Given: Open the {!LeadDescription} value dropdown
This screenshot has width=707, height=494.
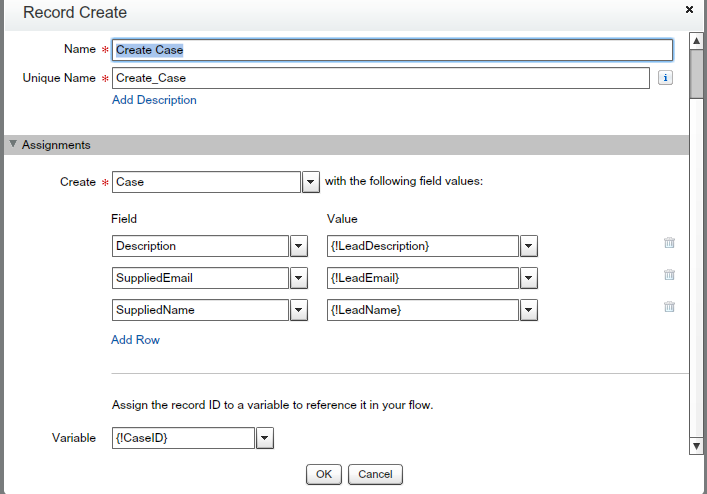Looking at the screenshot, I should [x=529, y=246].
